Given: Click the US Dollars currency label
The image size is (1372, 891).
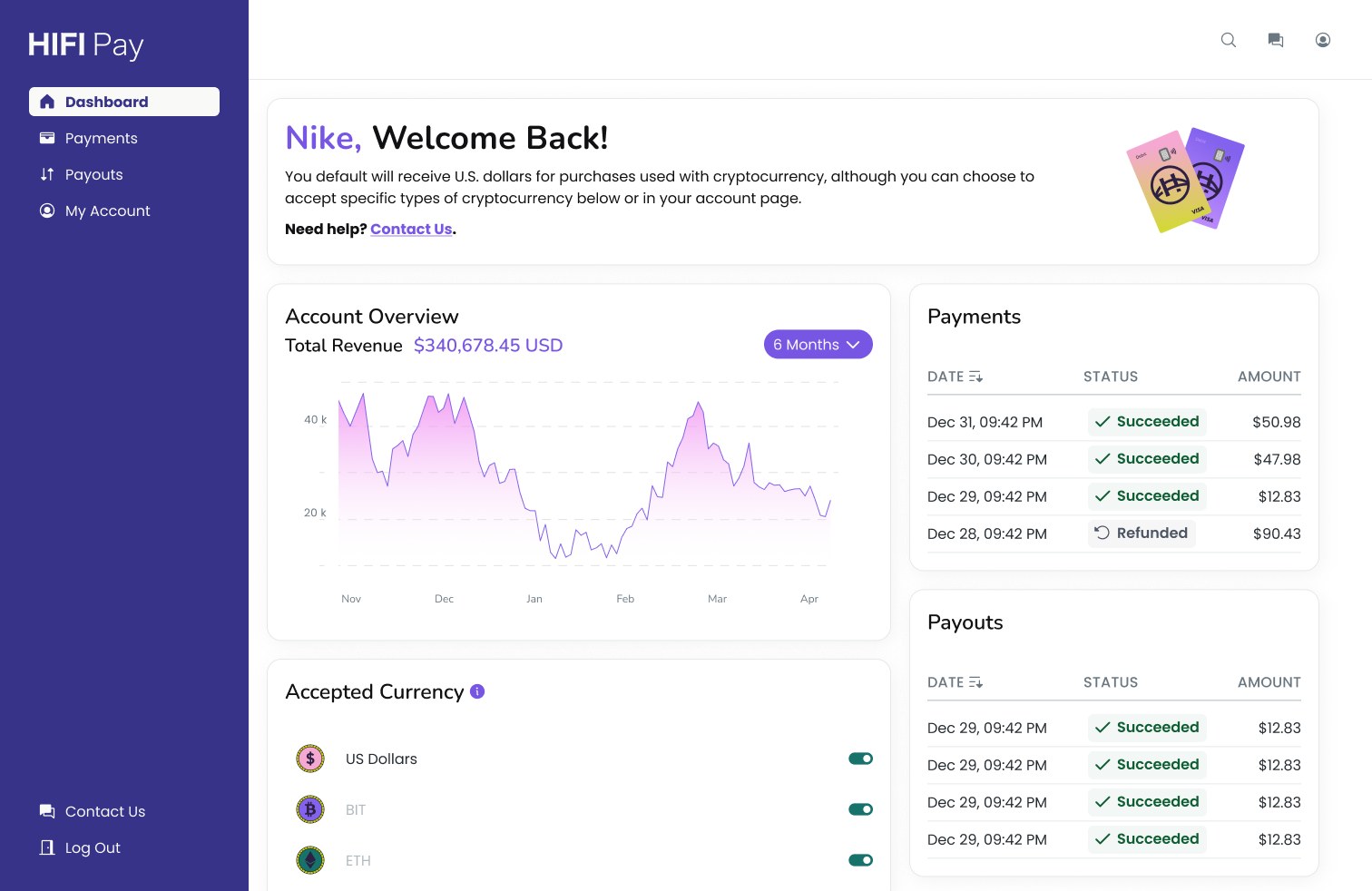Looking at the screenshot, I should (x=381, y=759).
